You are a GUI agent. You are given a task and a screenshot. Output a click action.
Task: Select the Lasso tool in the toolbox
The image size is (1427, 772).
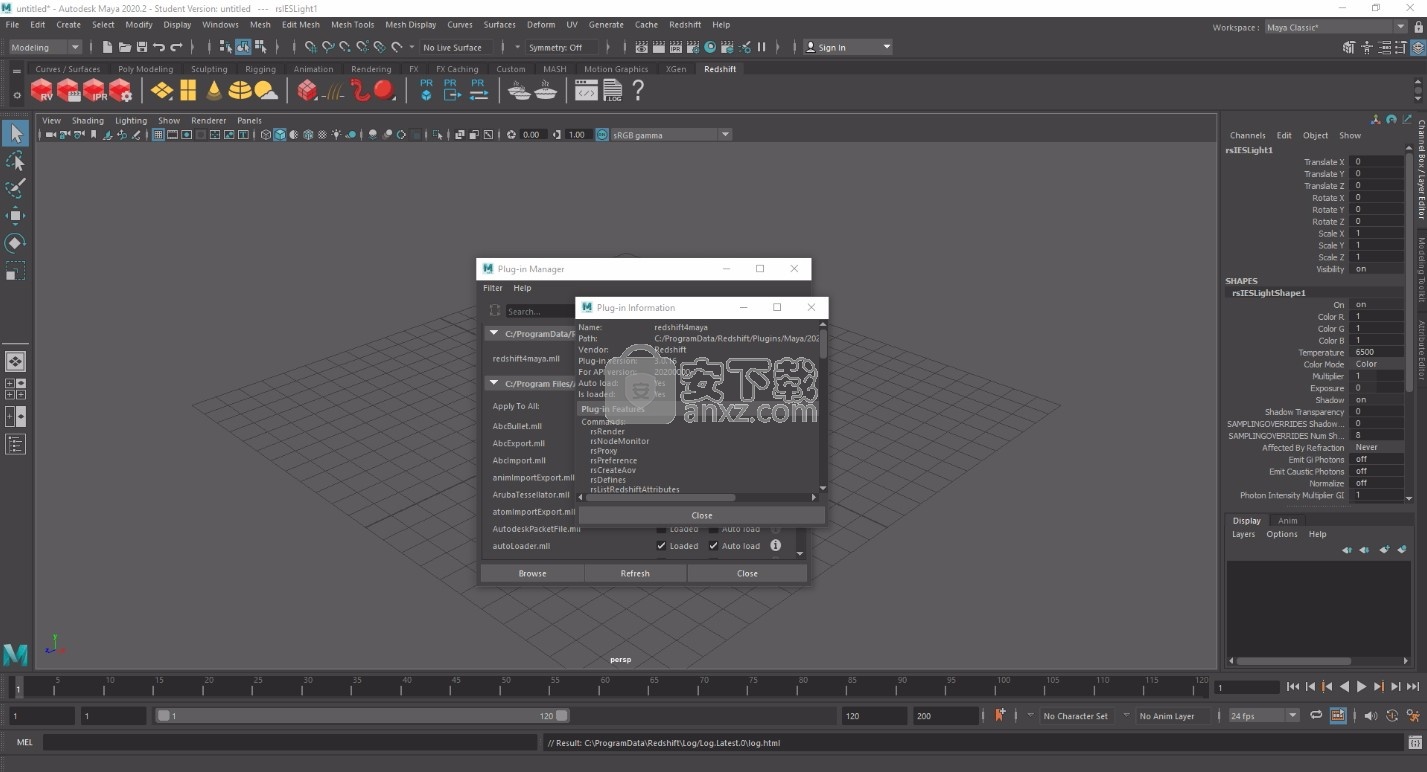click(15, 161)
